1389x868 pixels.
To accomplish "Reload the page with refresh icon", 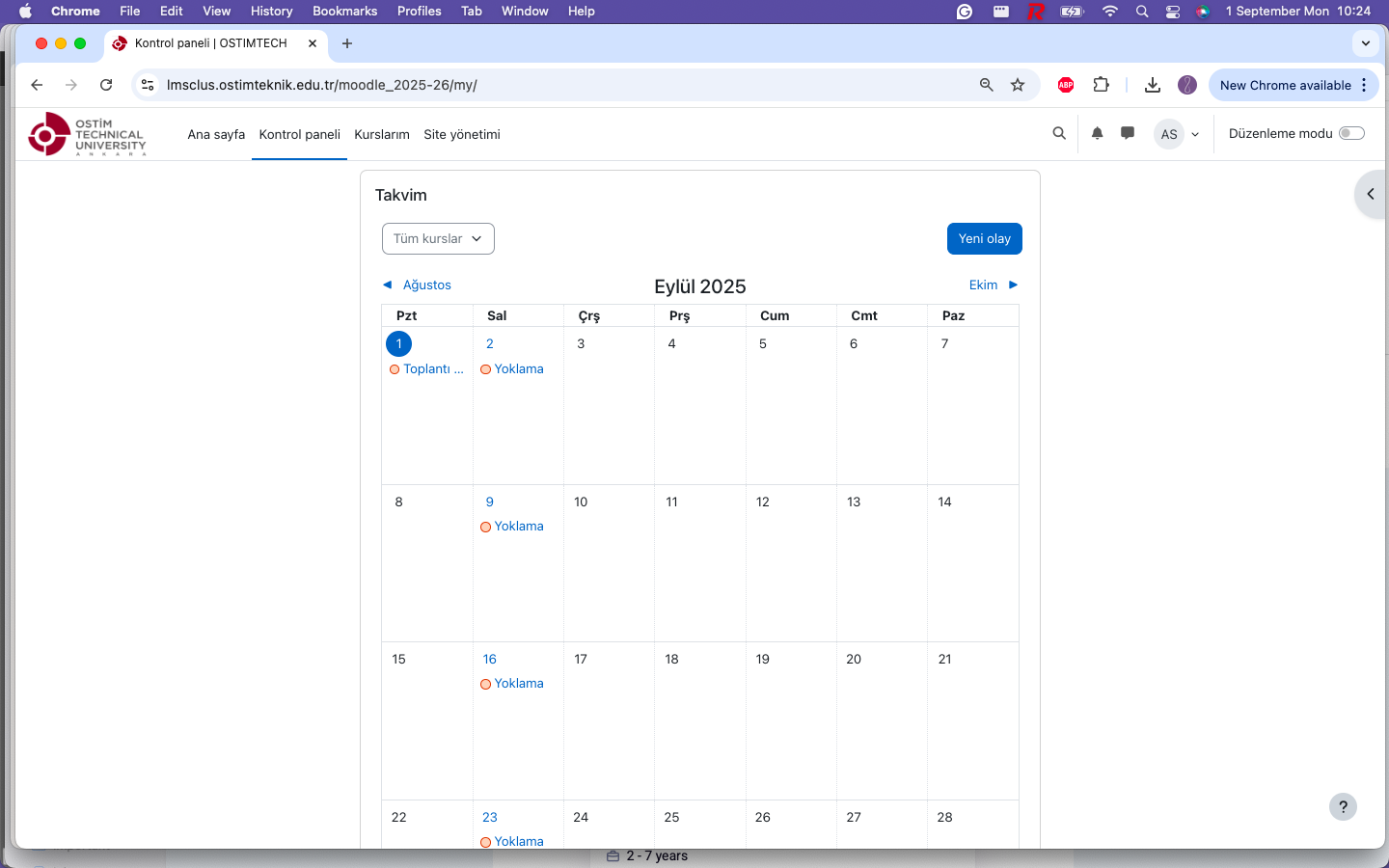I will (106, 85).
